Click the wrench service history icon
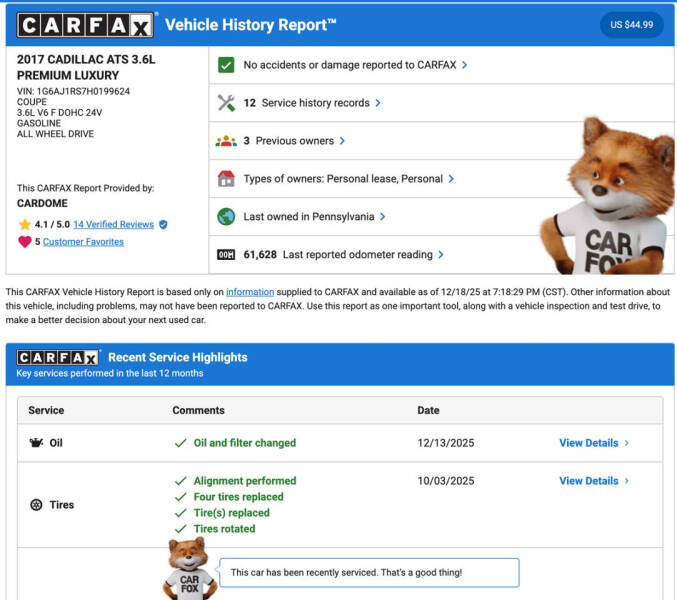Viewport: 677px width, 600px height. coord(226,103)
